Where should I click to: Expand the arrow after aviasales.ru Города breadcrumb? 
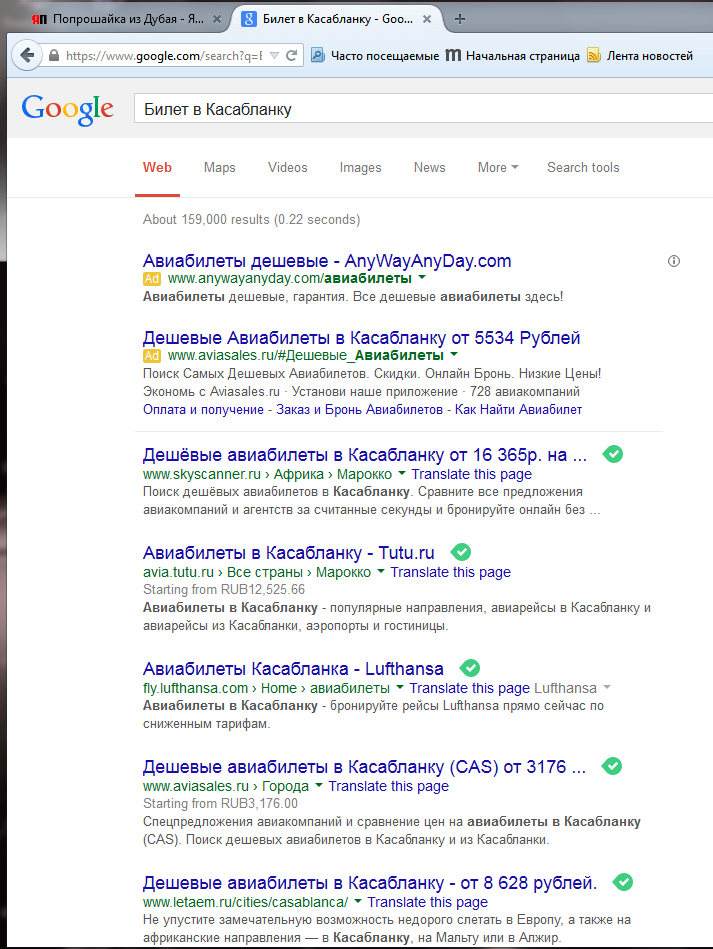pyautogui.click(x=319, y=786)
